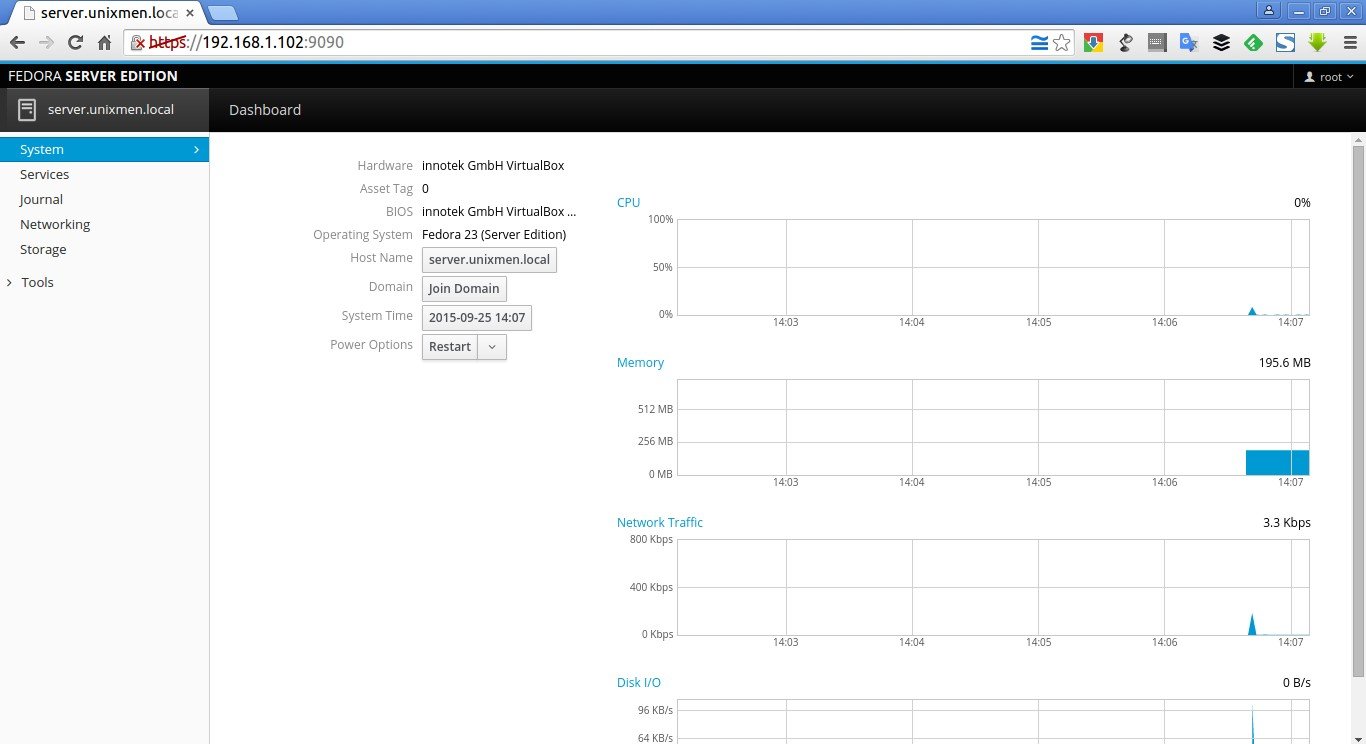This screenshot has height=744, width=1366.
Task: Bookmark this page with the star icon
Action: 1062,43
